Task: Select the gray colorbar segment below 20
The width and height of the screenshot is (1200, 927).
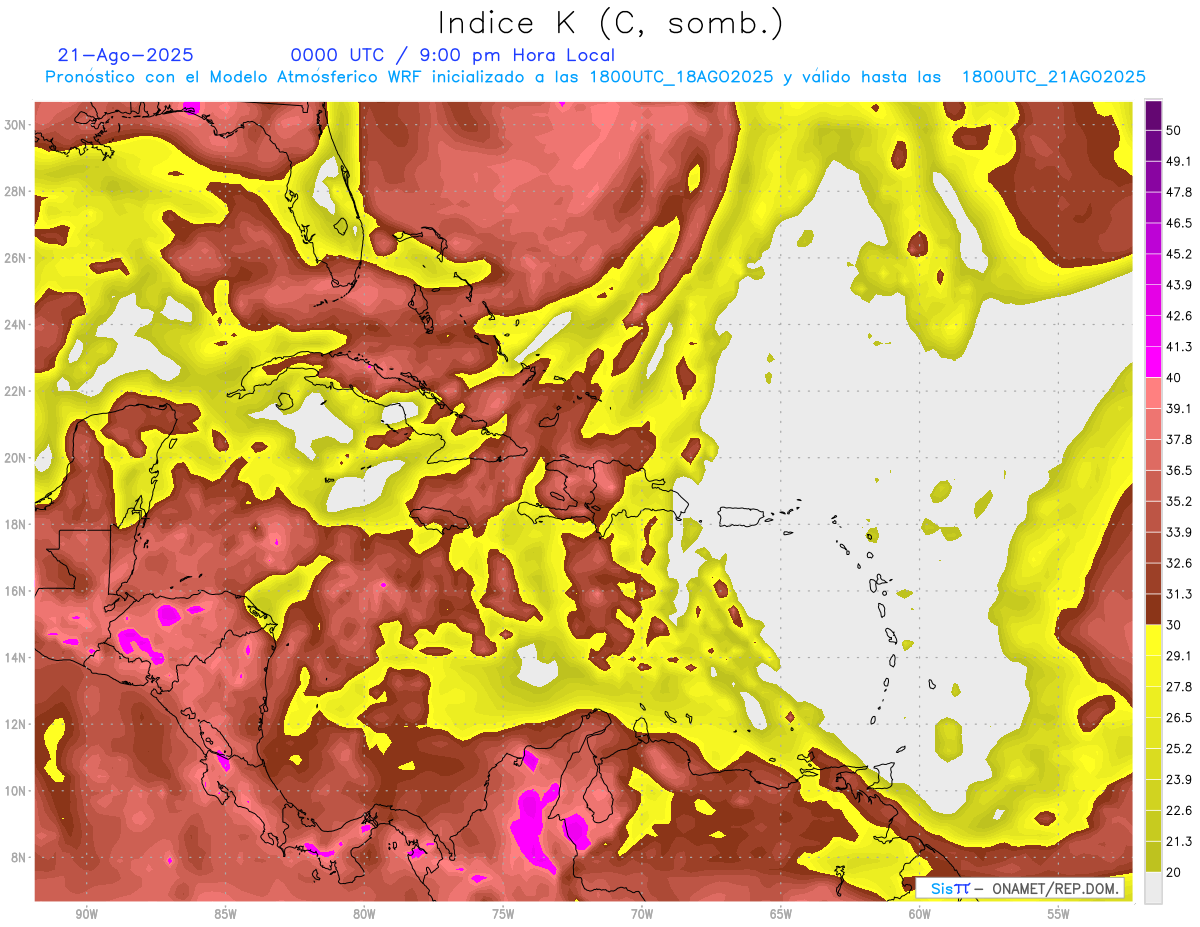Action: tap(1153, 887)
